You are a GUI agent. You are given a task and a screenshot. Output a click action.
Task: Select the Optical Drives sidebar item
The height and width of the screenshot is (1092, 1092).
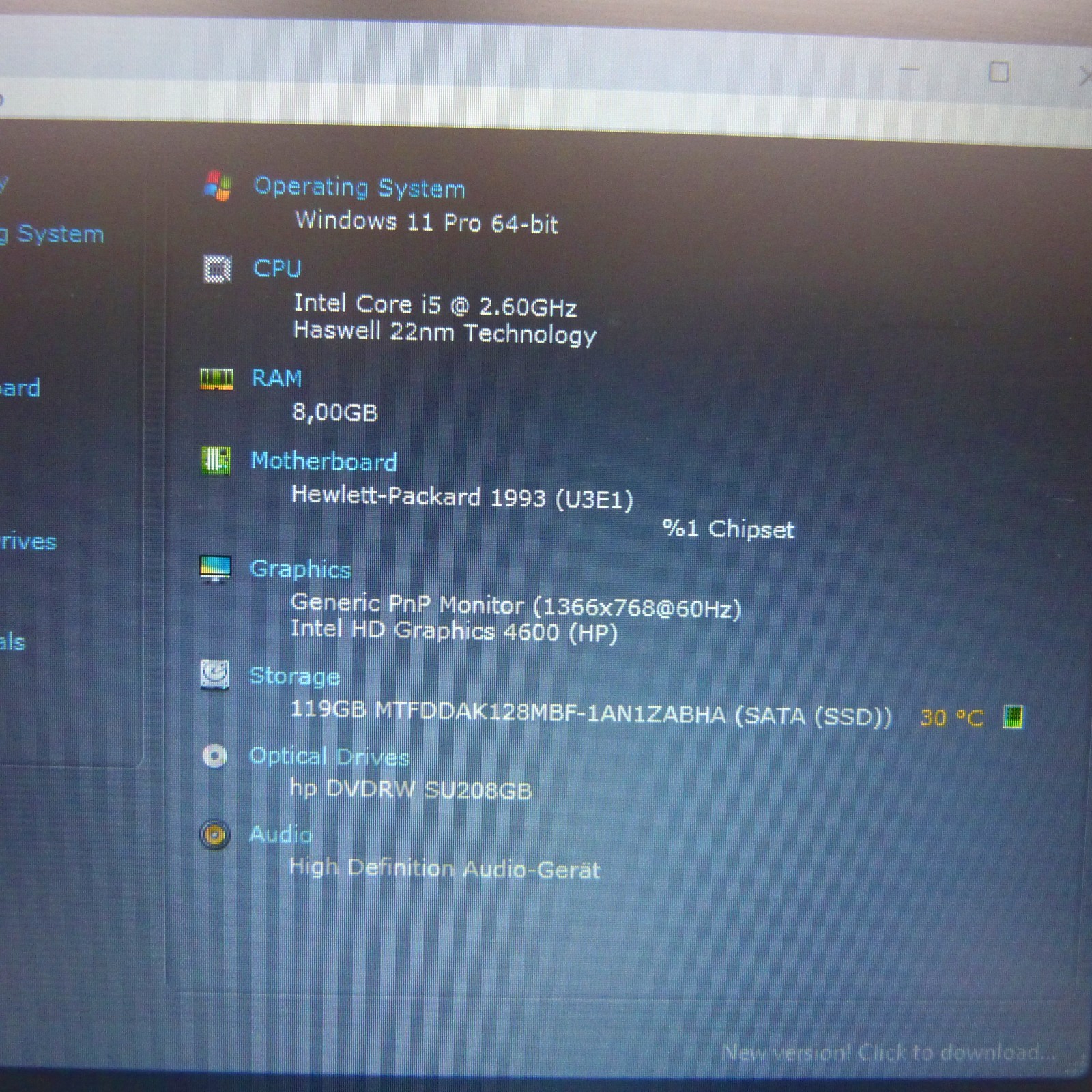point(28,542)
